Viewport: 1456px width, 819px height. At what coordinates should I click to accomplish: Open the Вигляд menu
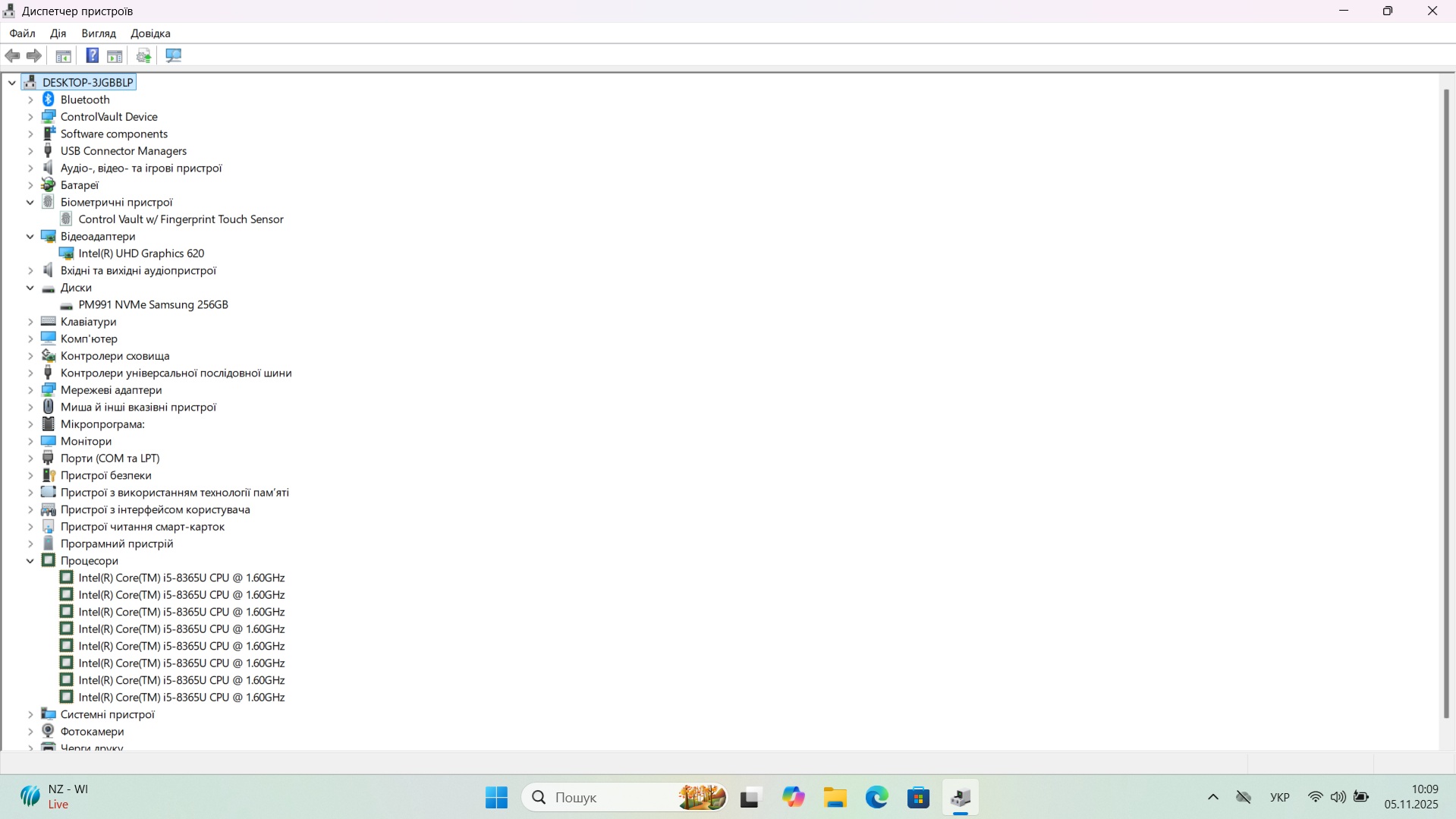click(99, 33)
